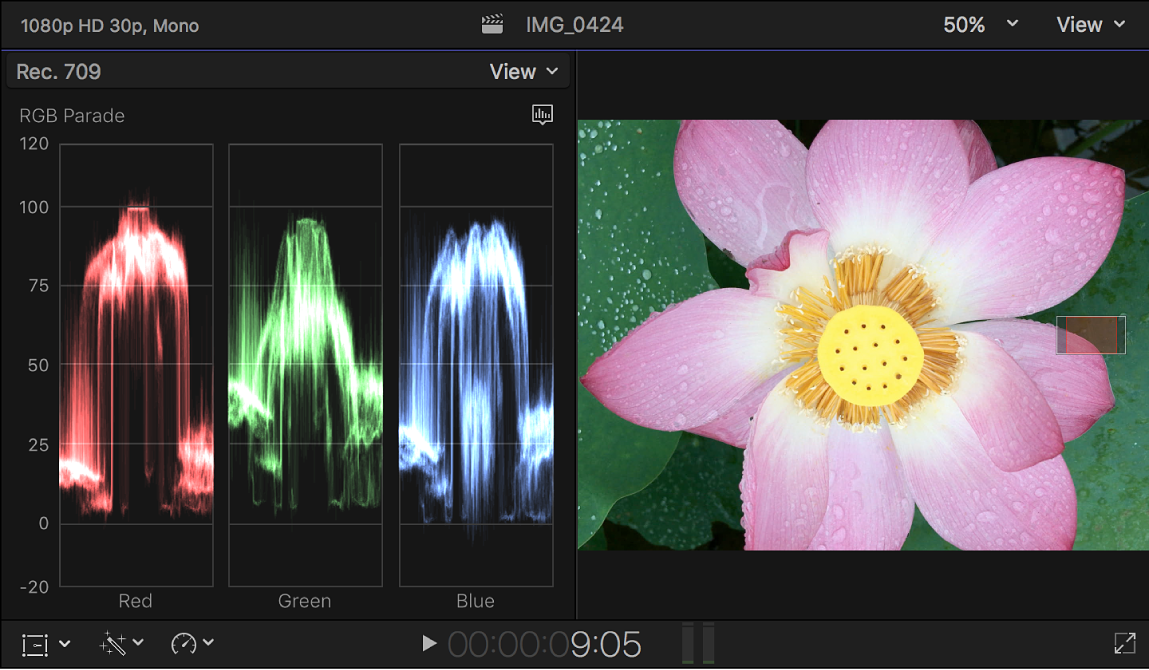Click the clapperboard icon beside IMG_0424
Viewport: 1149px width, 670px height.
pyautogui.click(x=492, y=23)
